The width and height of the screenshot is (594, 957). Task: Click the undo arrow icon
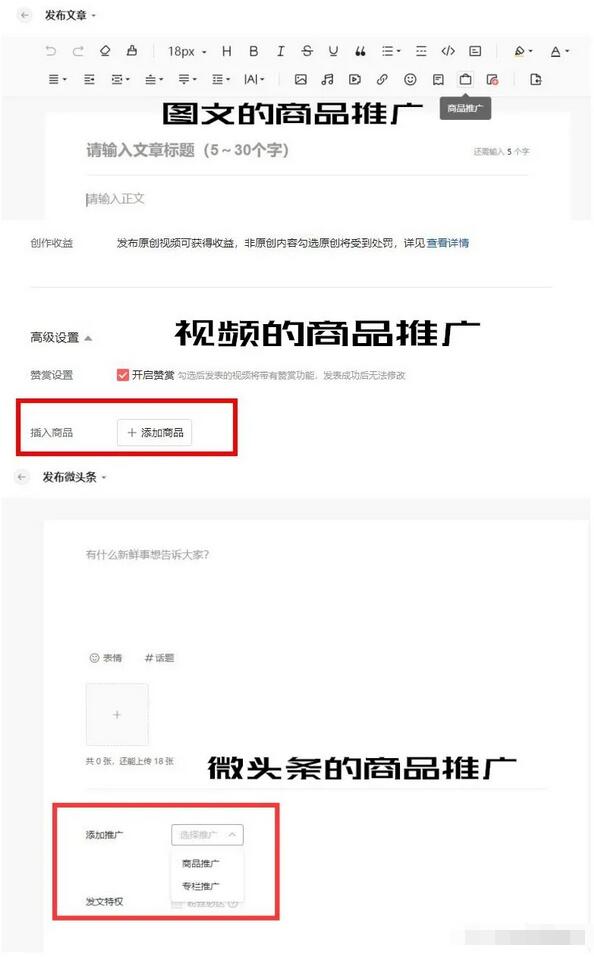51,51
